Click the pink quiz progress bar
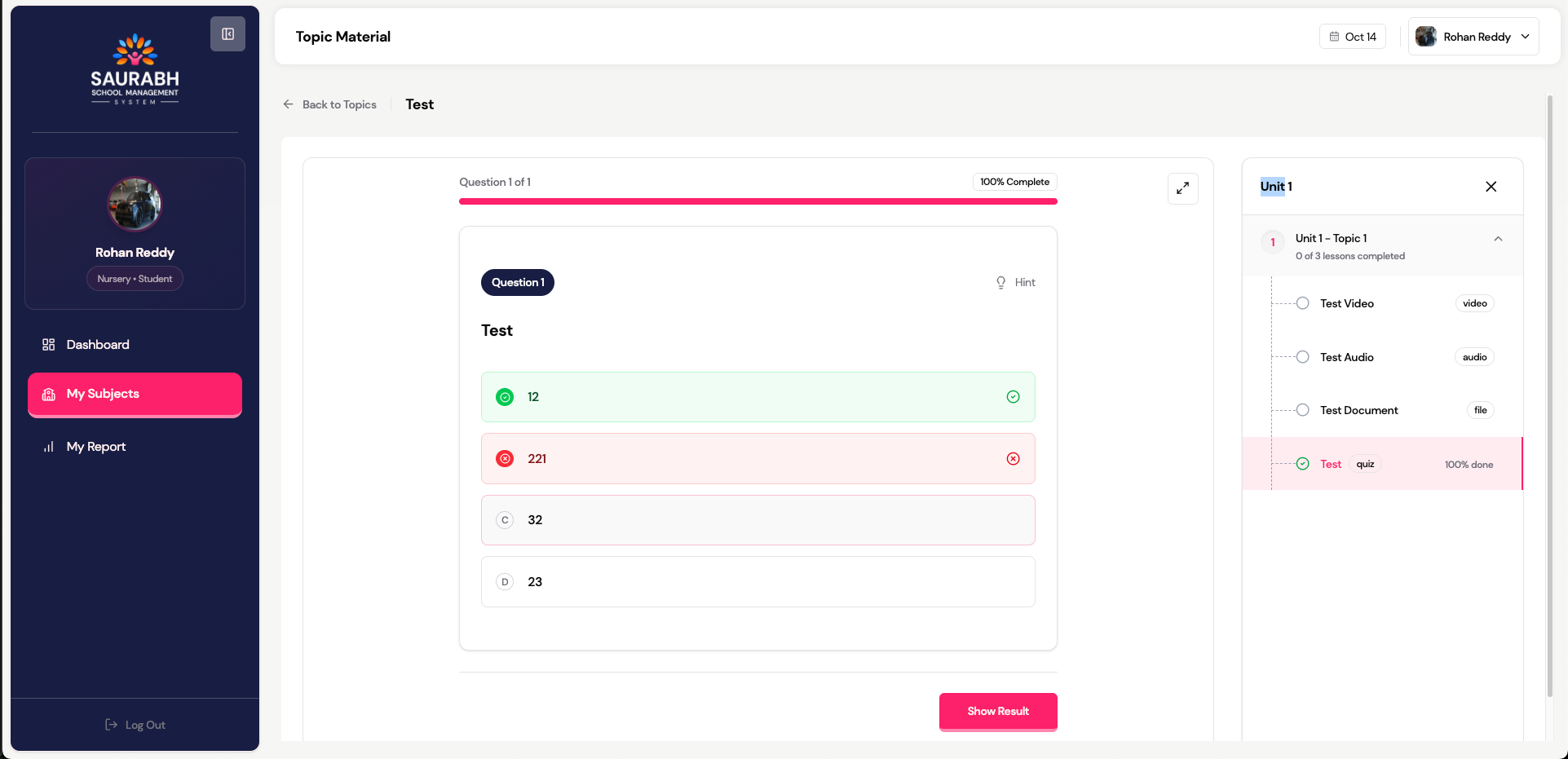This screenshot has height=759, width=1568. click(x=757, y=201)
